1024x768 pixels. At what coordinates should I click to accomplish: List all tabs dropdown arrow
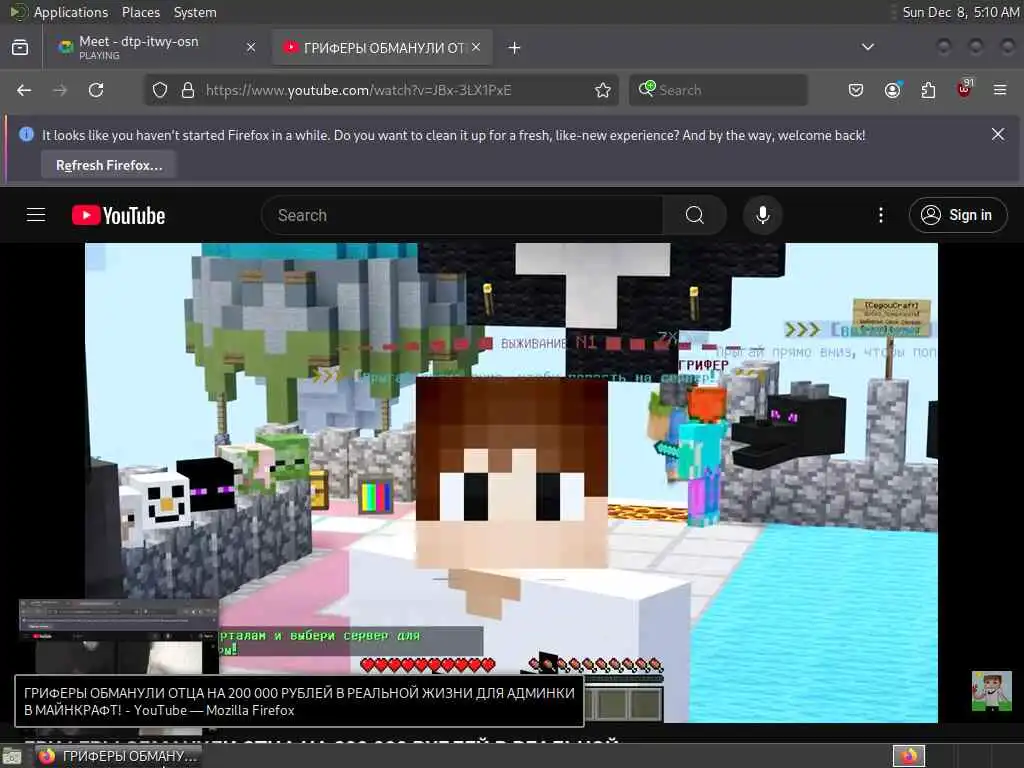click(x=868, y=47)
